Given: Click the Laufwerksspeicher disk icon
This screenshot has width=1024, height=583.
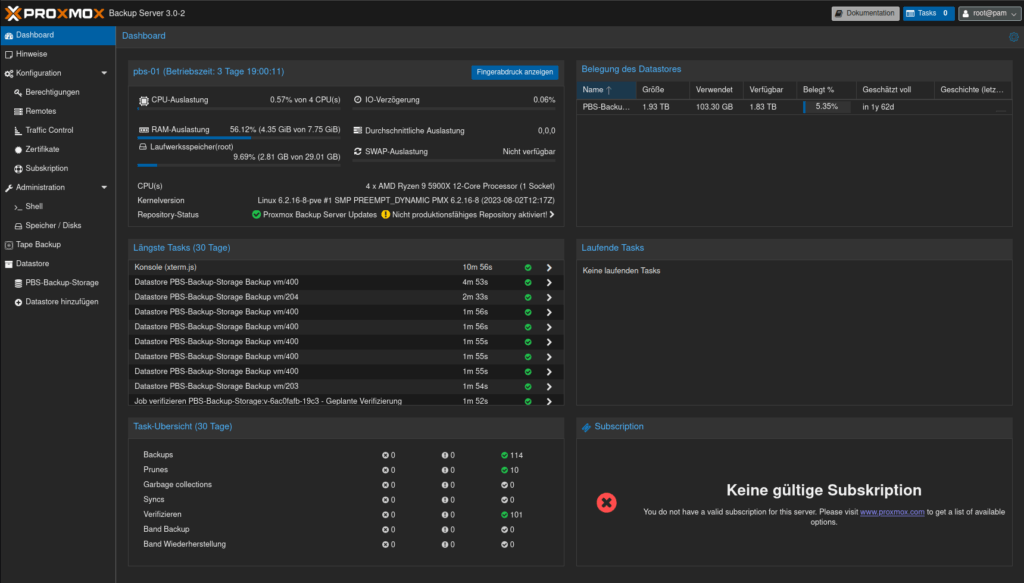Looking at the screenshot, I should click(x=143, y=147).
